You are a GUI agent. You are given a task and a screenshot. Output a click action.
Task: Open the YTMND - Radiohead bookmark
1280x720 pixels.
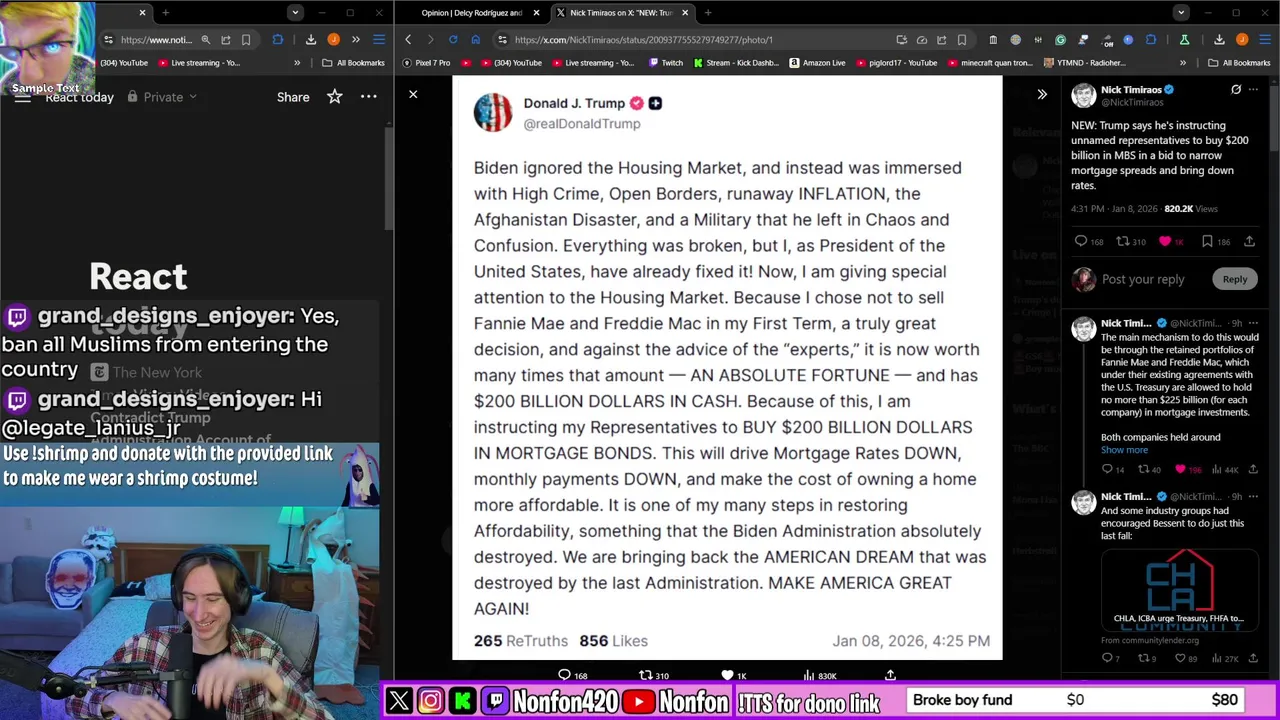coord(1084,63)
